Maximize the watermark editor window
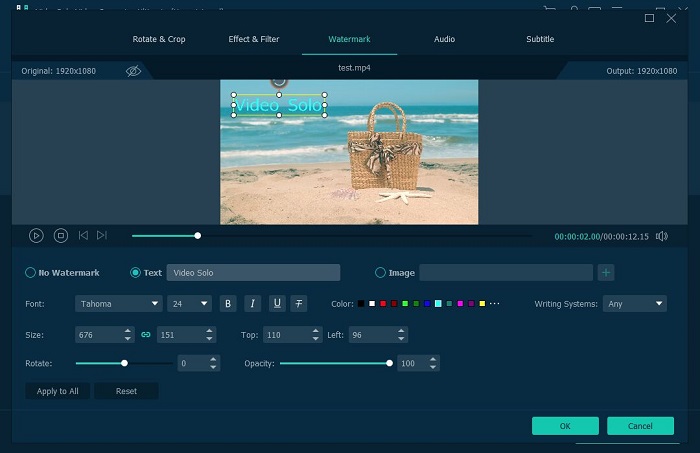Viewport: 700px width, 453px height. click(650, 18)
